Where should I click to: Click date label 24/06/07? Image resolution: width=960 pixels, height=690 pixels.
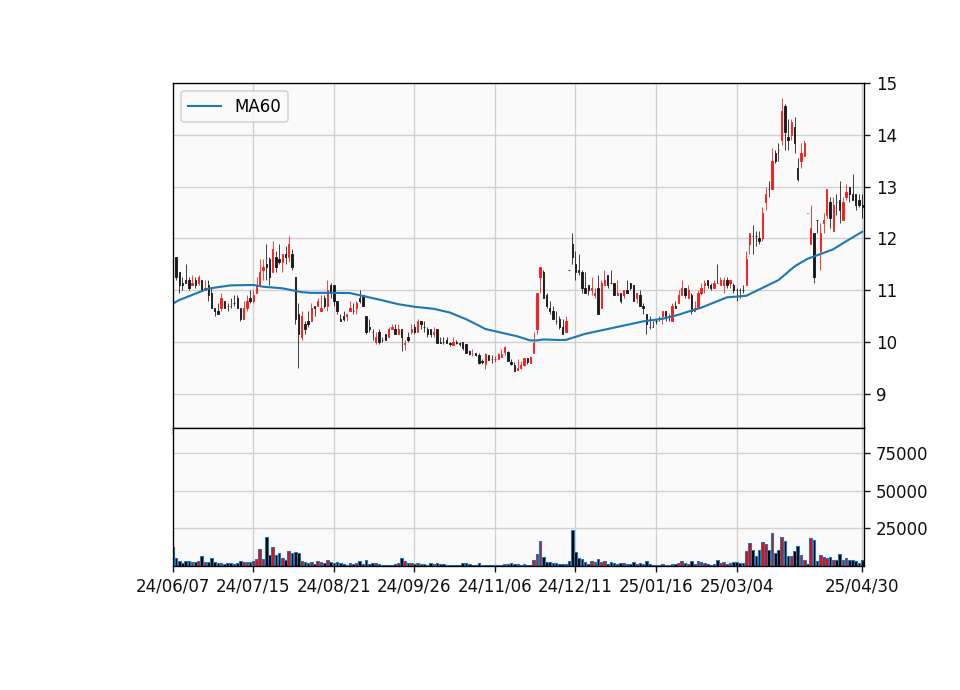click(173, 586)
